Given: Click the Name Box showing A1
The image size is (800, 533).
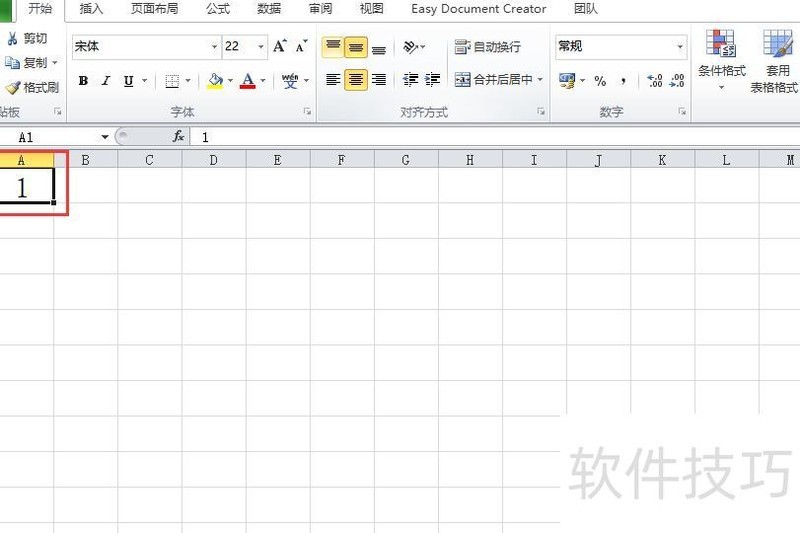Looking at the screenshot, I should pyautogui.click(x=49, y=137).
